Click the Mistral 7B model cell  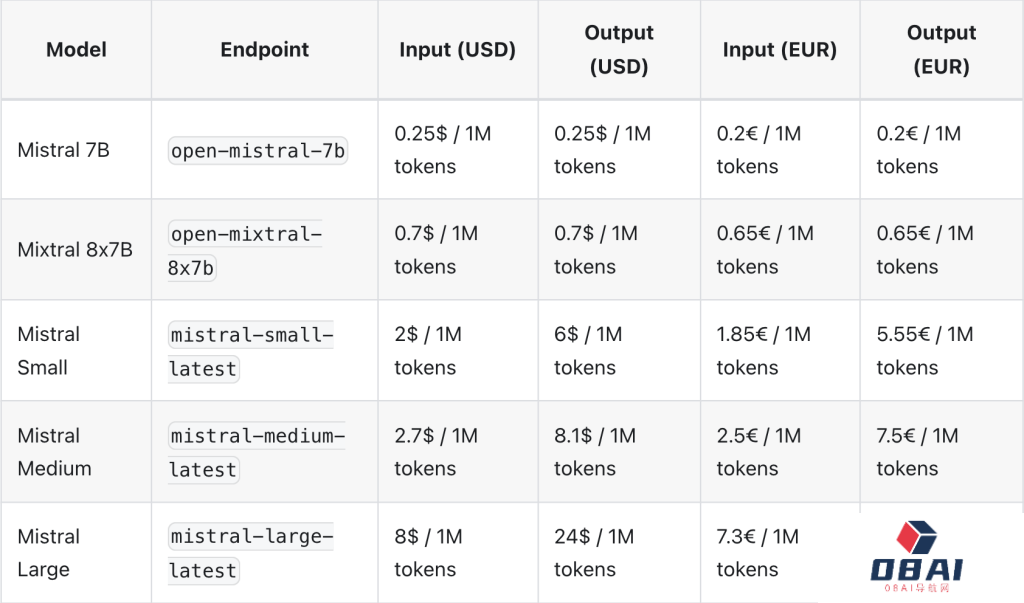63,150
